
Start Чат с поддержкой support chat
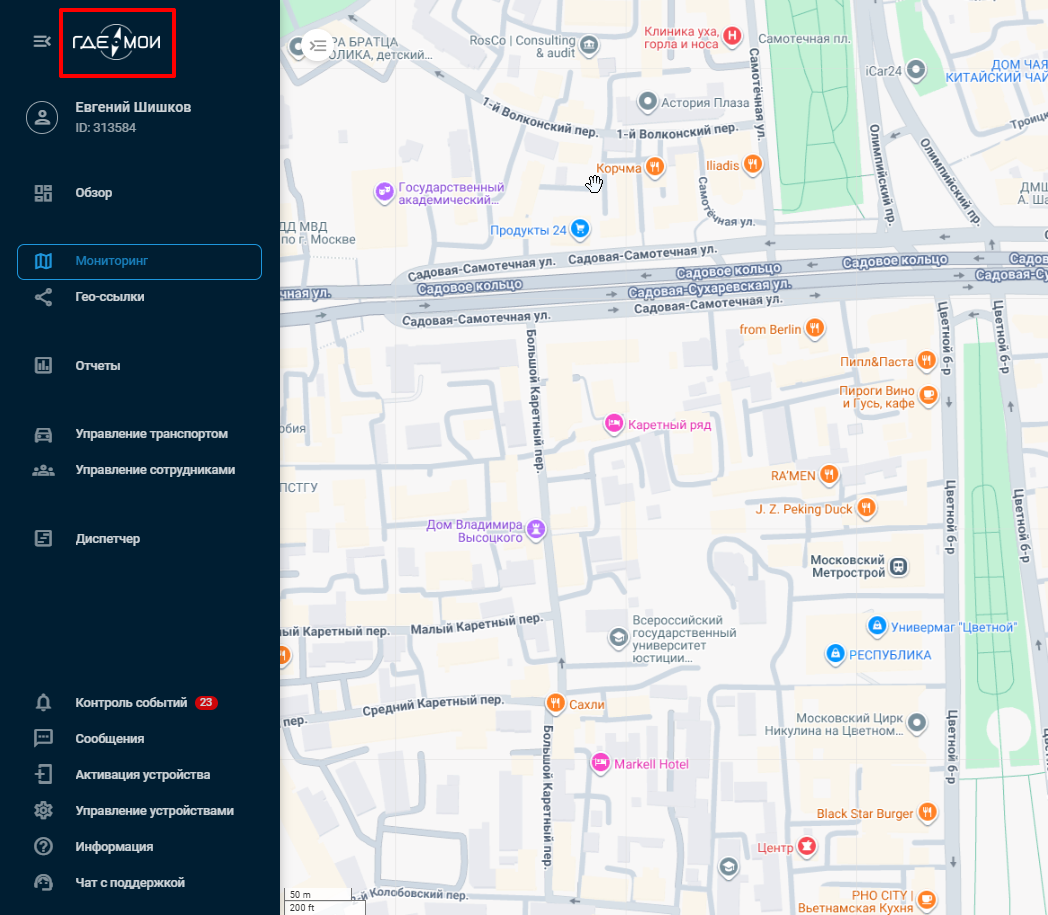[x=129, y=883]
